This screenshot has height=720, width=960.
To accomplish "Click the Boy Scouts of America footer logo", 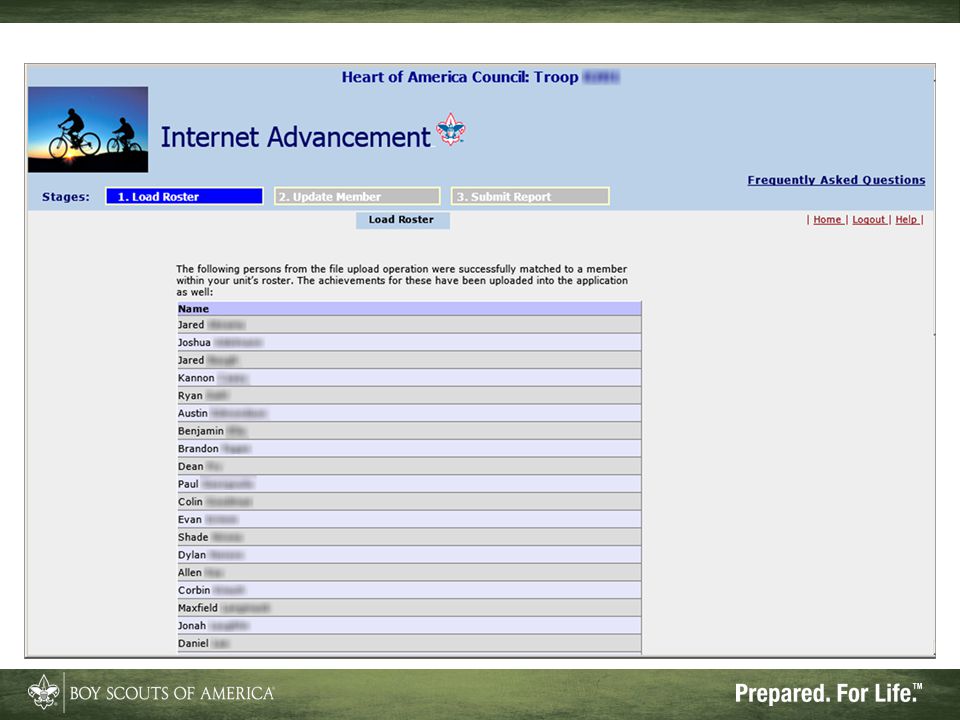I will point(151,692).
